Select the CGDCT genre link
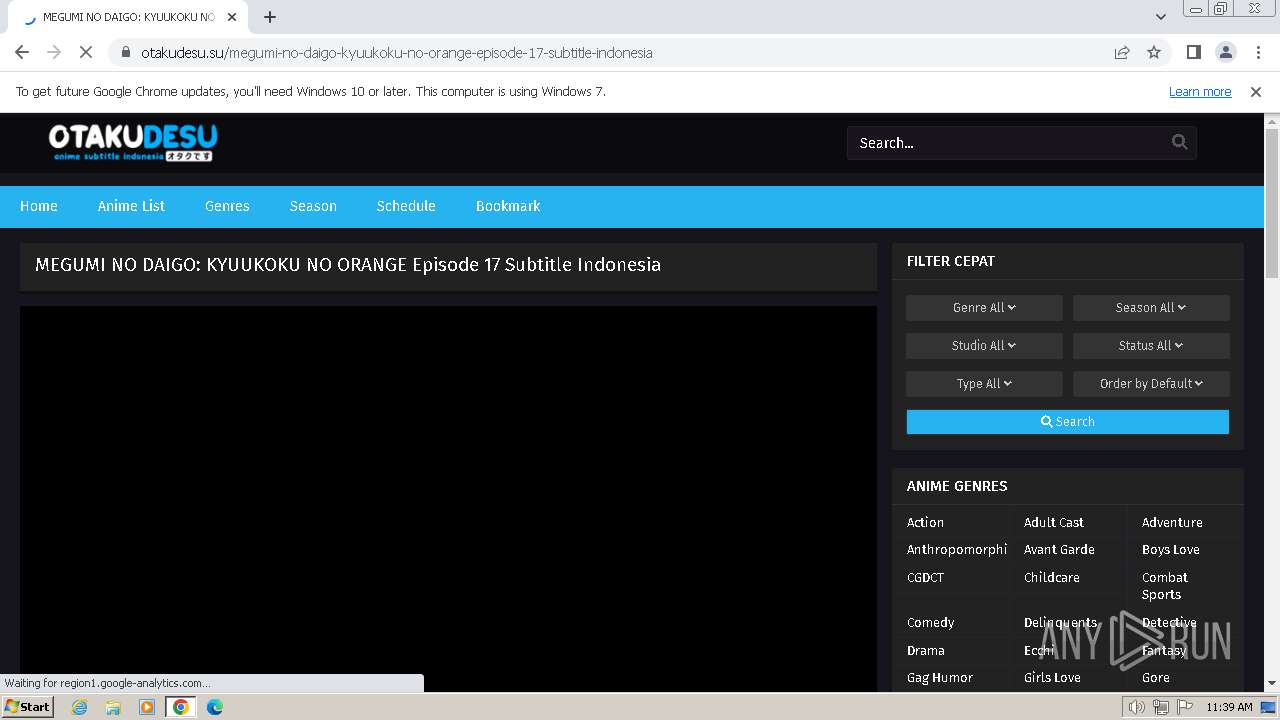The height and width of the screenshot is (720, 1280). tap(925, 578)
